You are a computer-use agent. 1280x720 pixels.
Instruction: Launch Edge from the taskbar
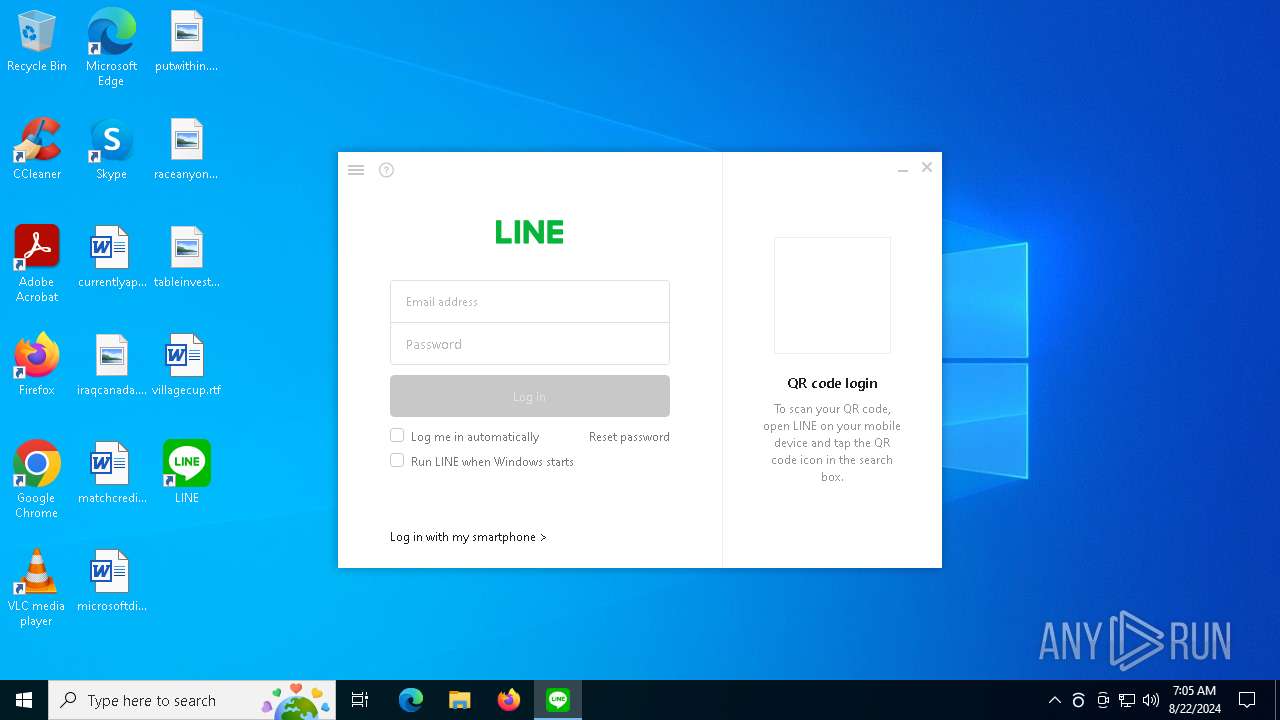tap(411, 700)
